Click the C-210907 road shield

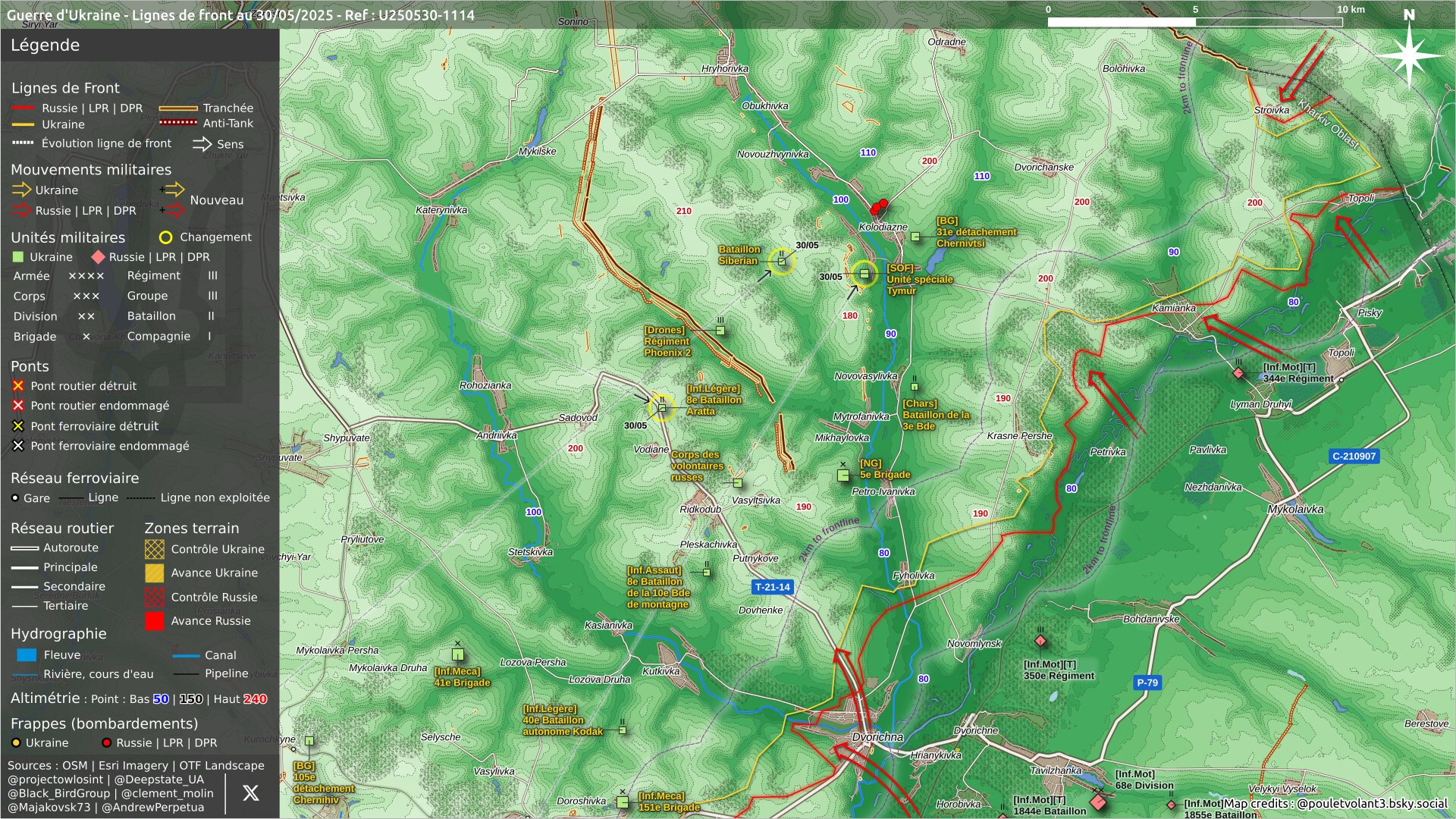(x=1354, y=457)
